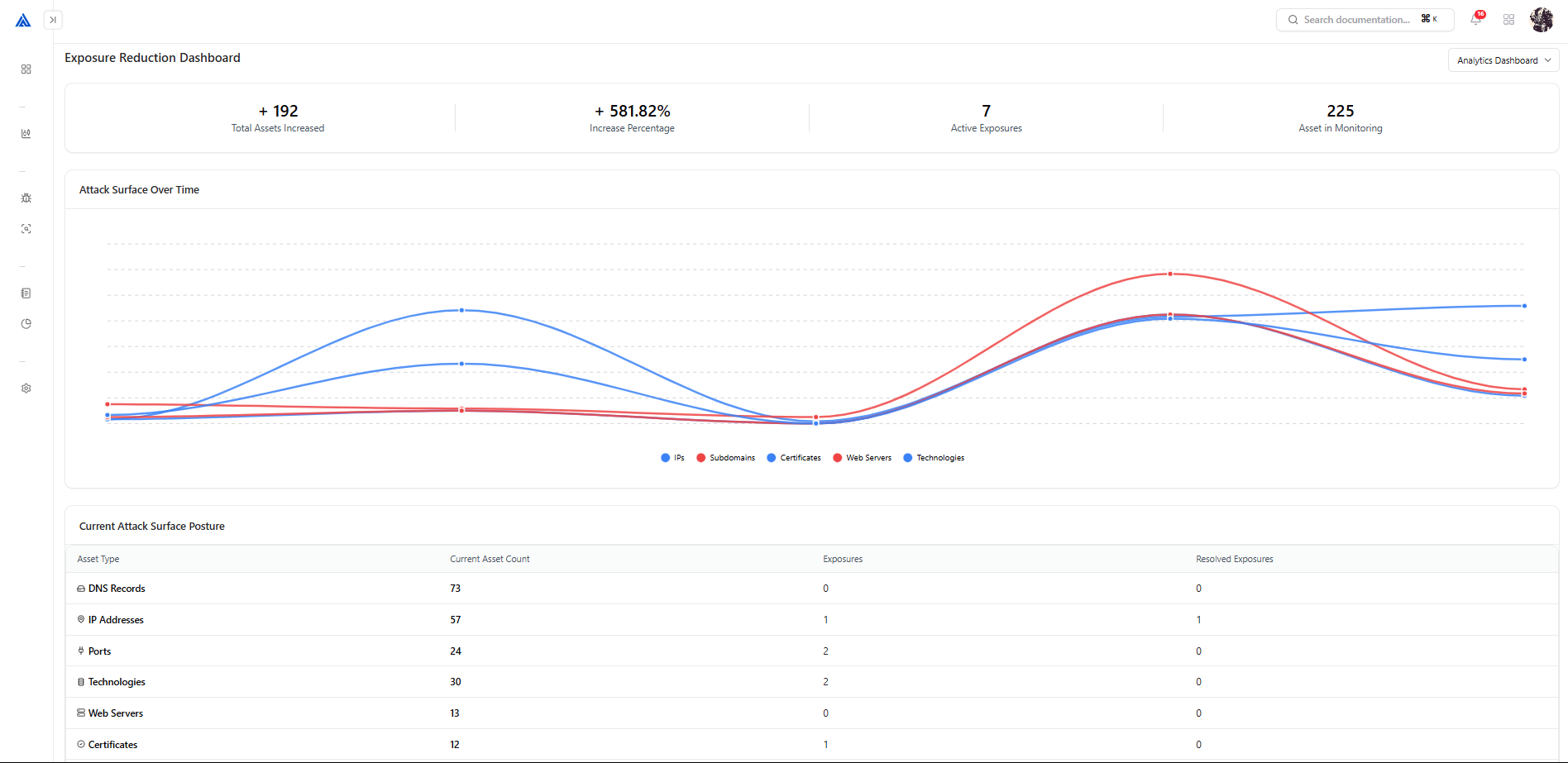Image resolution: width=1568 pixels, height=763 pixels.
Task: Open the dashboard grid icon in the sidebar
Action: pyautogui.click(x=26, y=69)
